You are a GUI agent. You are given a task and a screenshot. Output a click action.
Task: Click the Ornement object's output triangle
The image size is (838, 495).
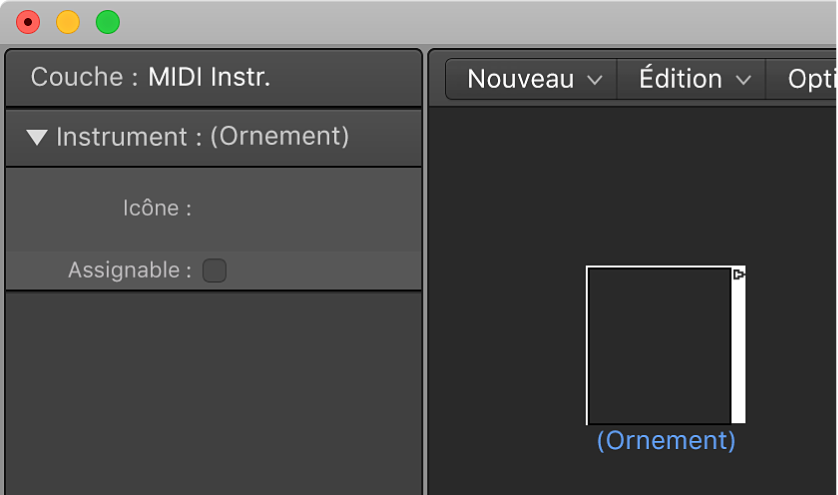point(739,274)
